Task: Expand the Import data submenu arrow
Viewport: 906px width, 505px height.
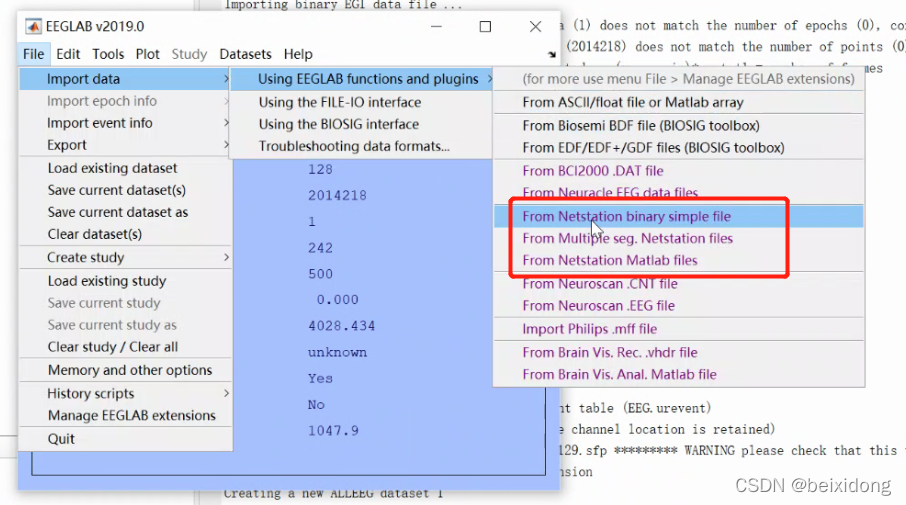Action: point(226,79)
